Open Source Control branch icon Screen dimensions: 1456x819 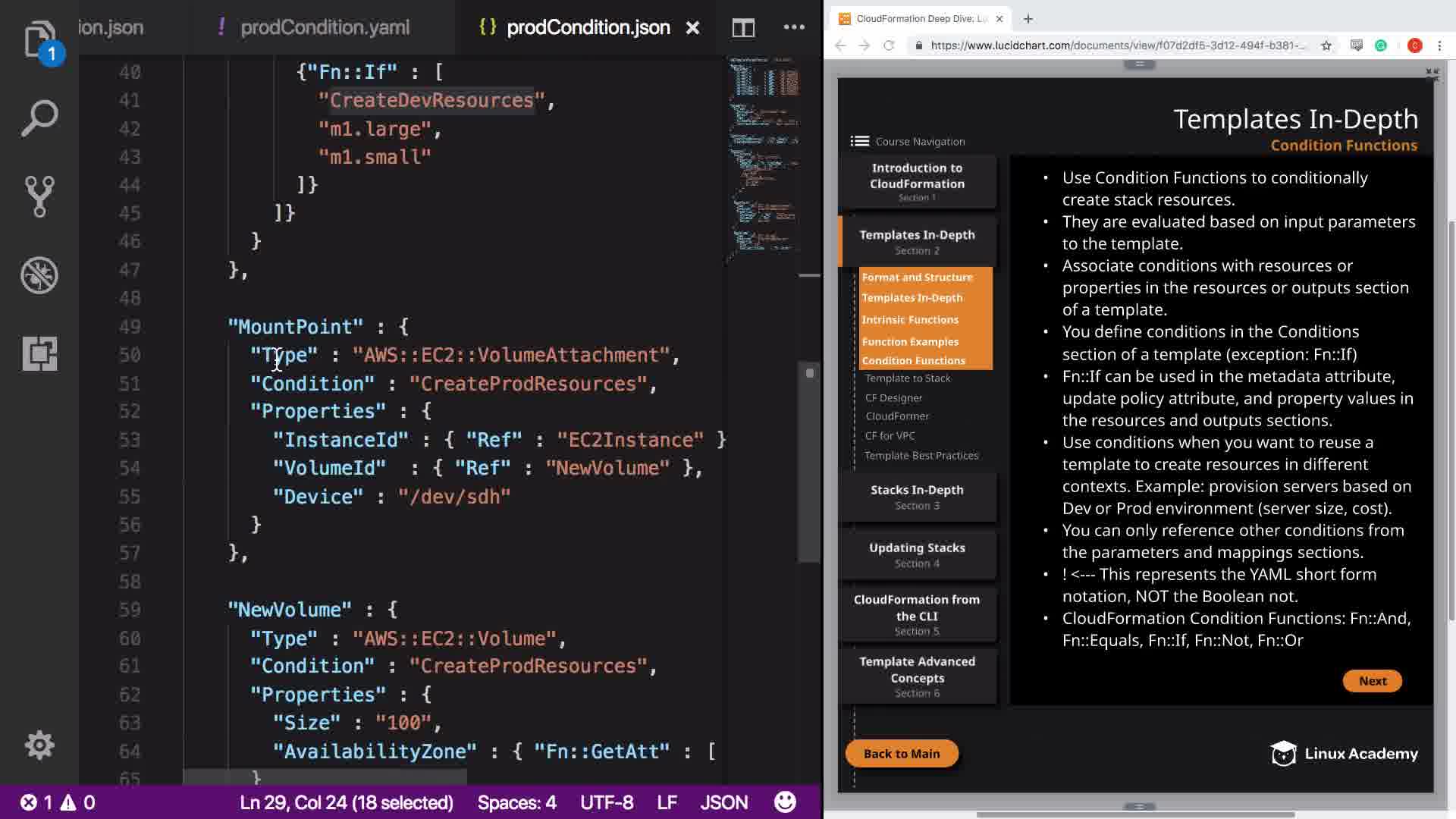(39, 196)
